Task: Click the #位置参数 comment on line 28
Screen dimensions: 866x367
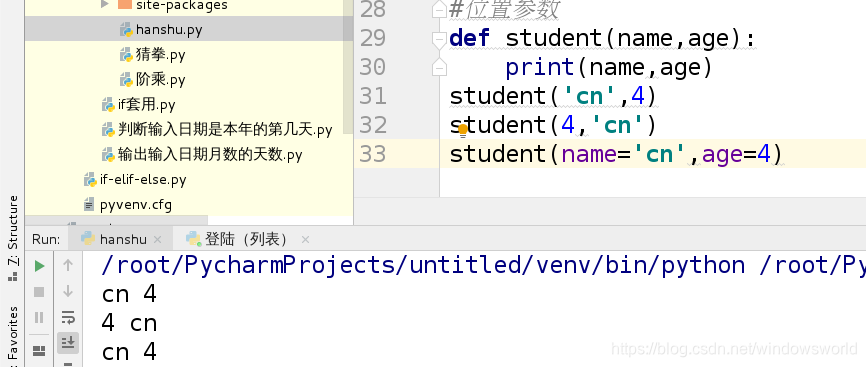Action: point(505,10)
